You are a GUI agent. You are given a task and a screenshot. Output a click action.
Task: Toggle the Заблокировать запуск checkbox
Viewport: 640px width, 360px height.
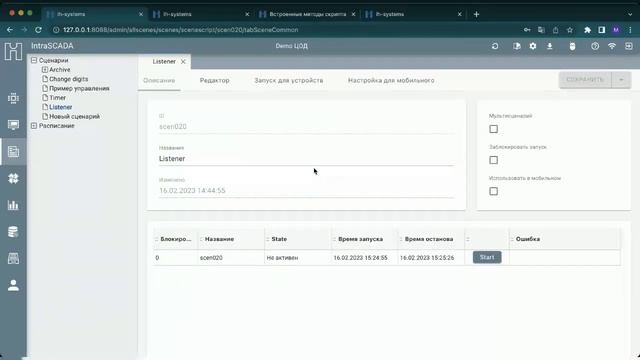[493, 160]
